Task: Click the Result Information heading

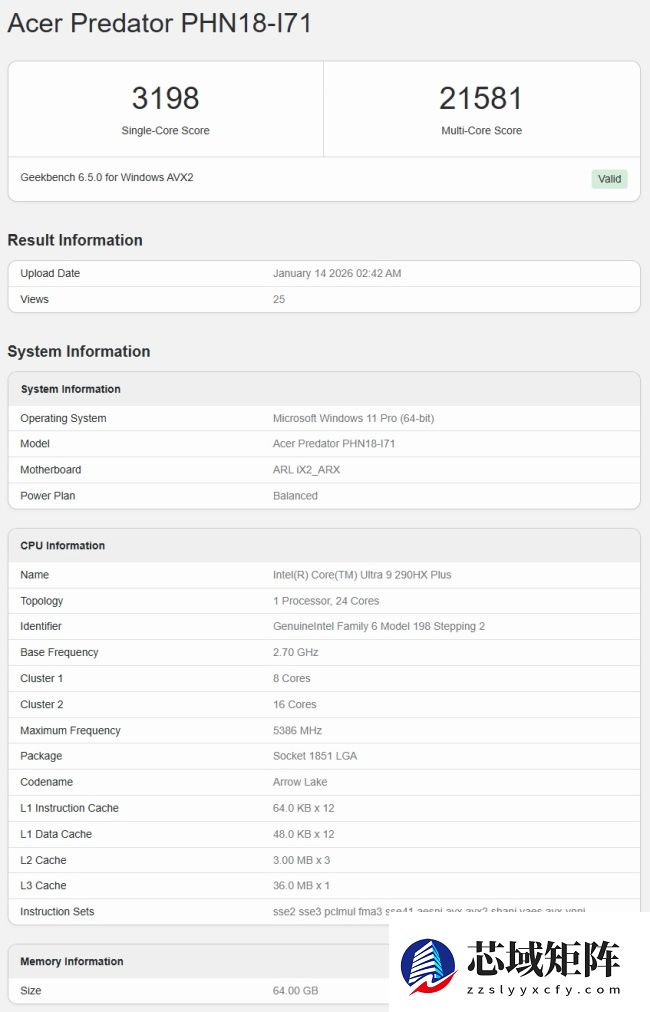Action: 75,240
